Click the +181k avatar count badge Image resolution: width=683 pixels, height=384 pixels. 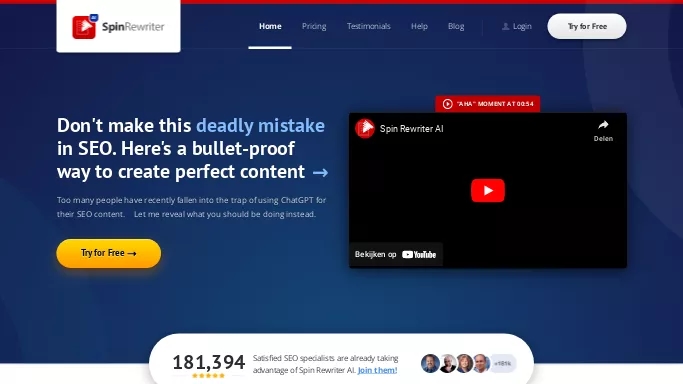click(503, 363)
